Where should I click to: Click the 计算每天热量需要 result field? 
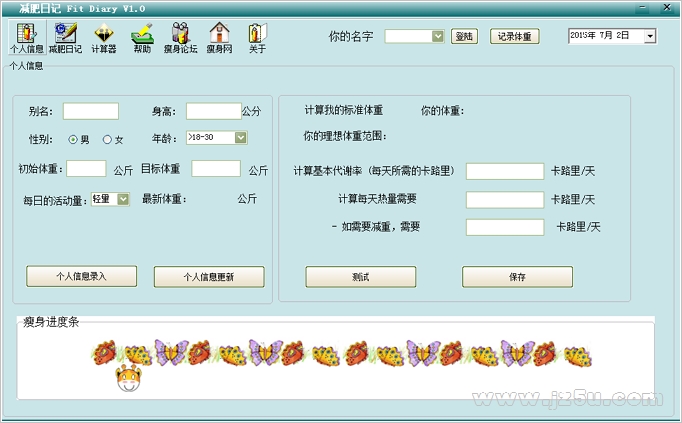click(505, 200)
